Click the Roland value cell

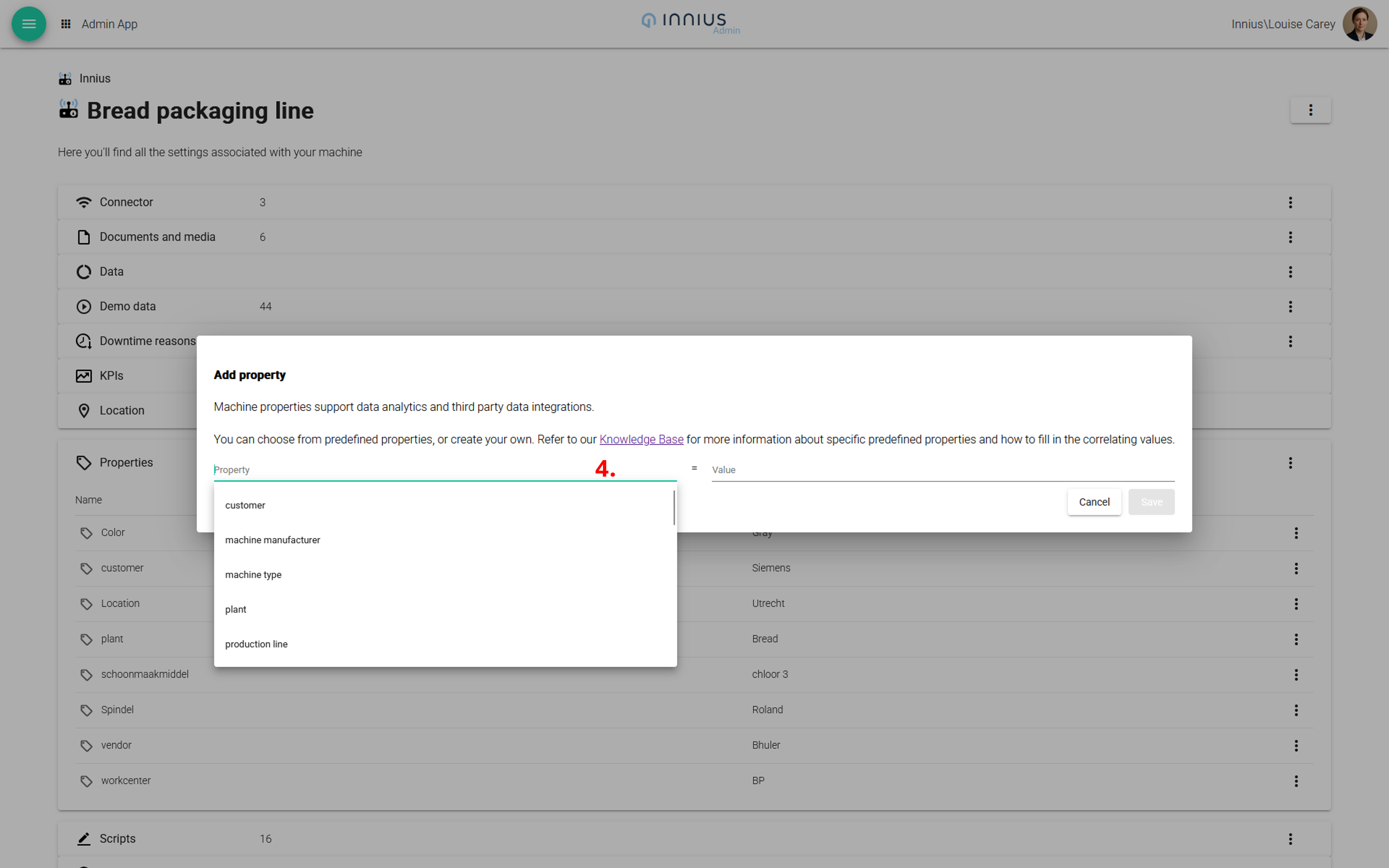[767, 709]
